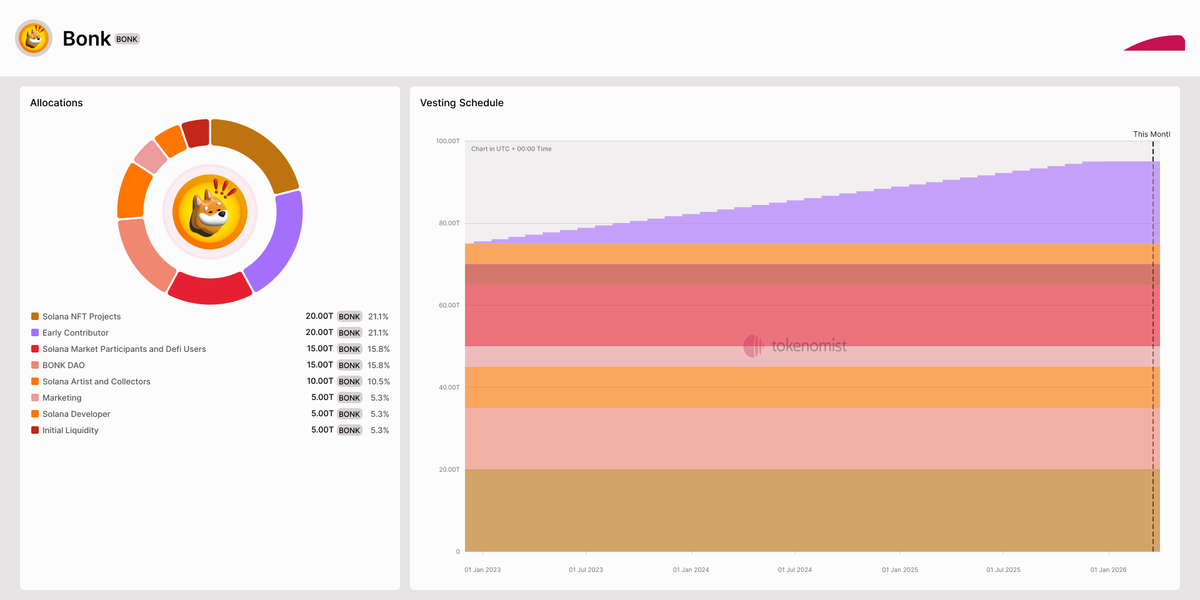
Task: Click the BONK badge in the BONK DAO row
Action: [349, 365]
